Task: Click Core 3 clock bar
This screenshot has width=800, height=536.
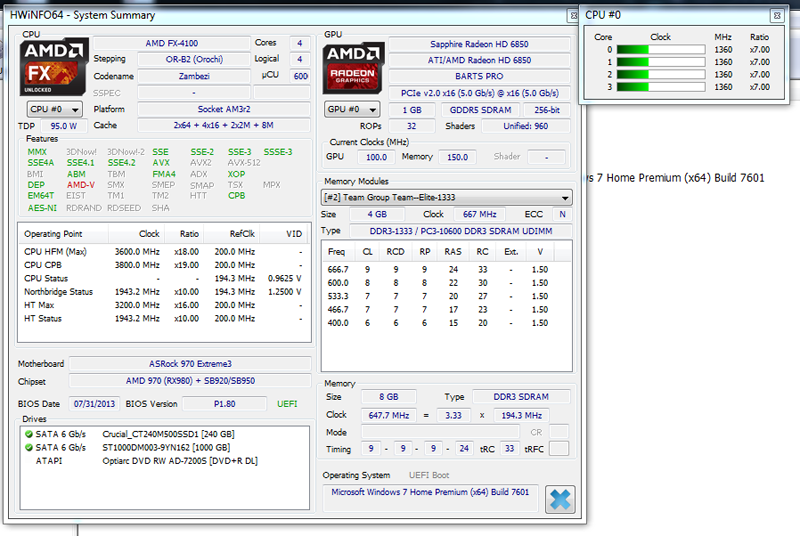Action: point(661,87)
